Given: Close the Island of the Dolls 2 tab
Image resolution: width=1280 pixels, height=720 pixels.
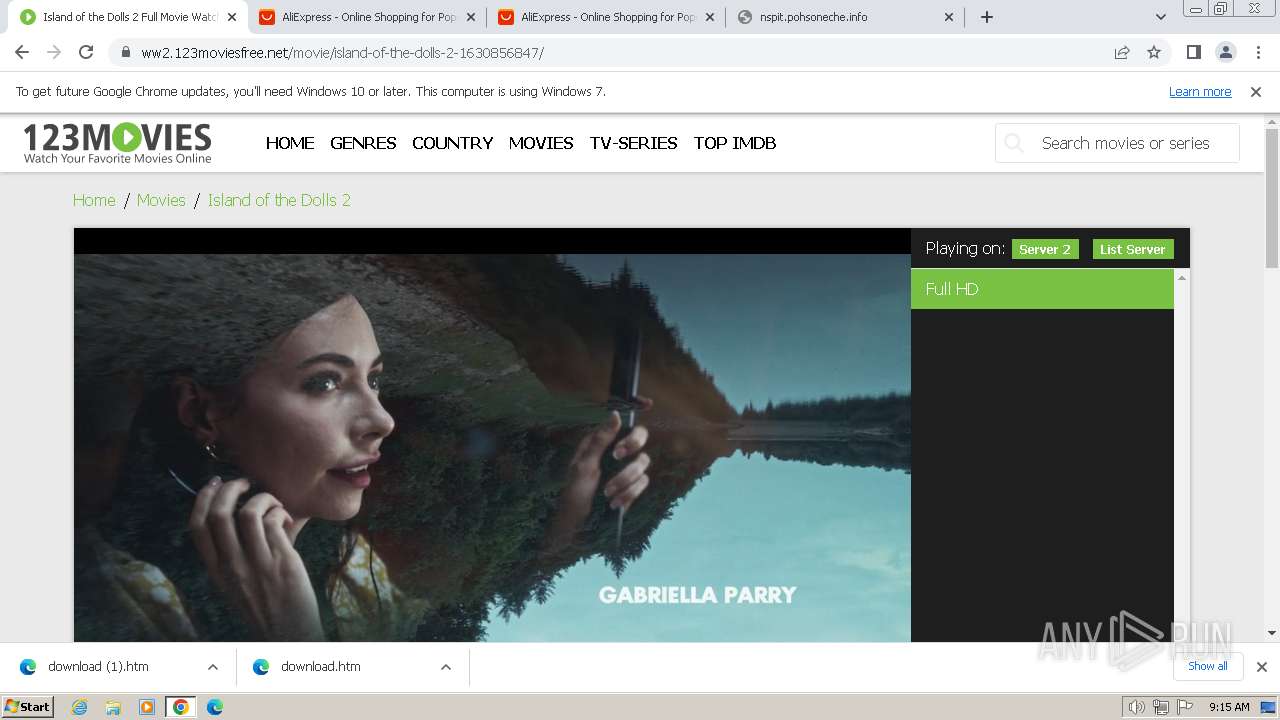Looking at the screenshot, I should [232, 17].
